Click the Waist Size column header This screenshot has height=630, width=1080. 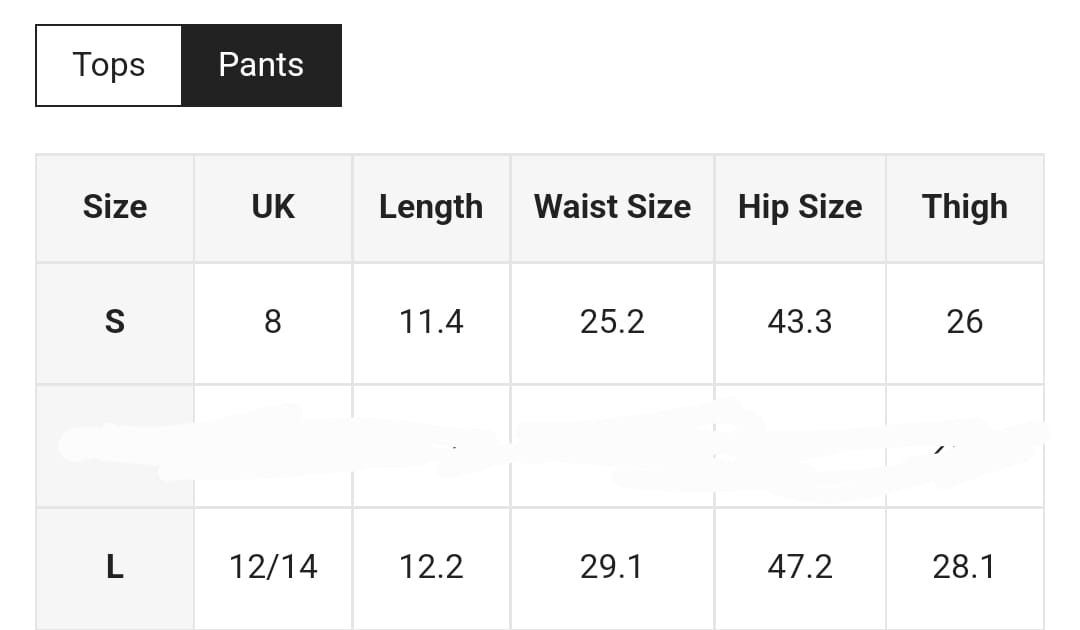pyautogui.click(x=612, y=207)
